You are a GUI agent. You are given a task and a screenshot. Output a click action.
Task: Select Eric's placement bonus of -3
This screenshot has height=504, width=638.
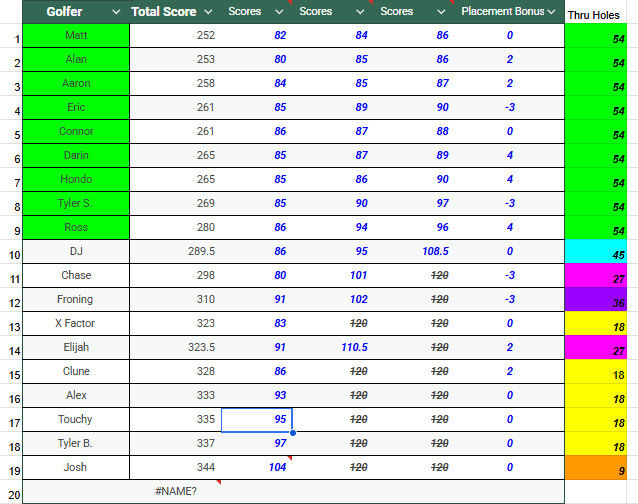[x=509, y=107]
